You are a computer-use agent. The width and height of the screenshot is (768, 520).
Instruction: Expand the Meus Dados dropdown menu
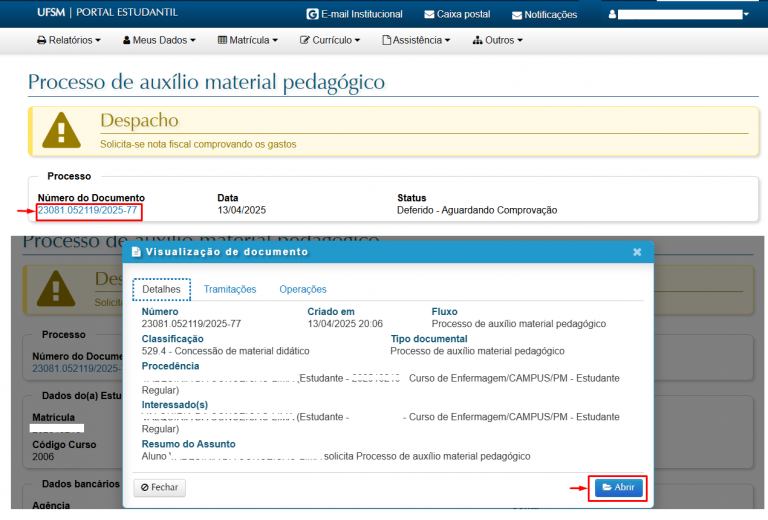click(159, 41)
